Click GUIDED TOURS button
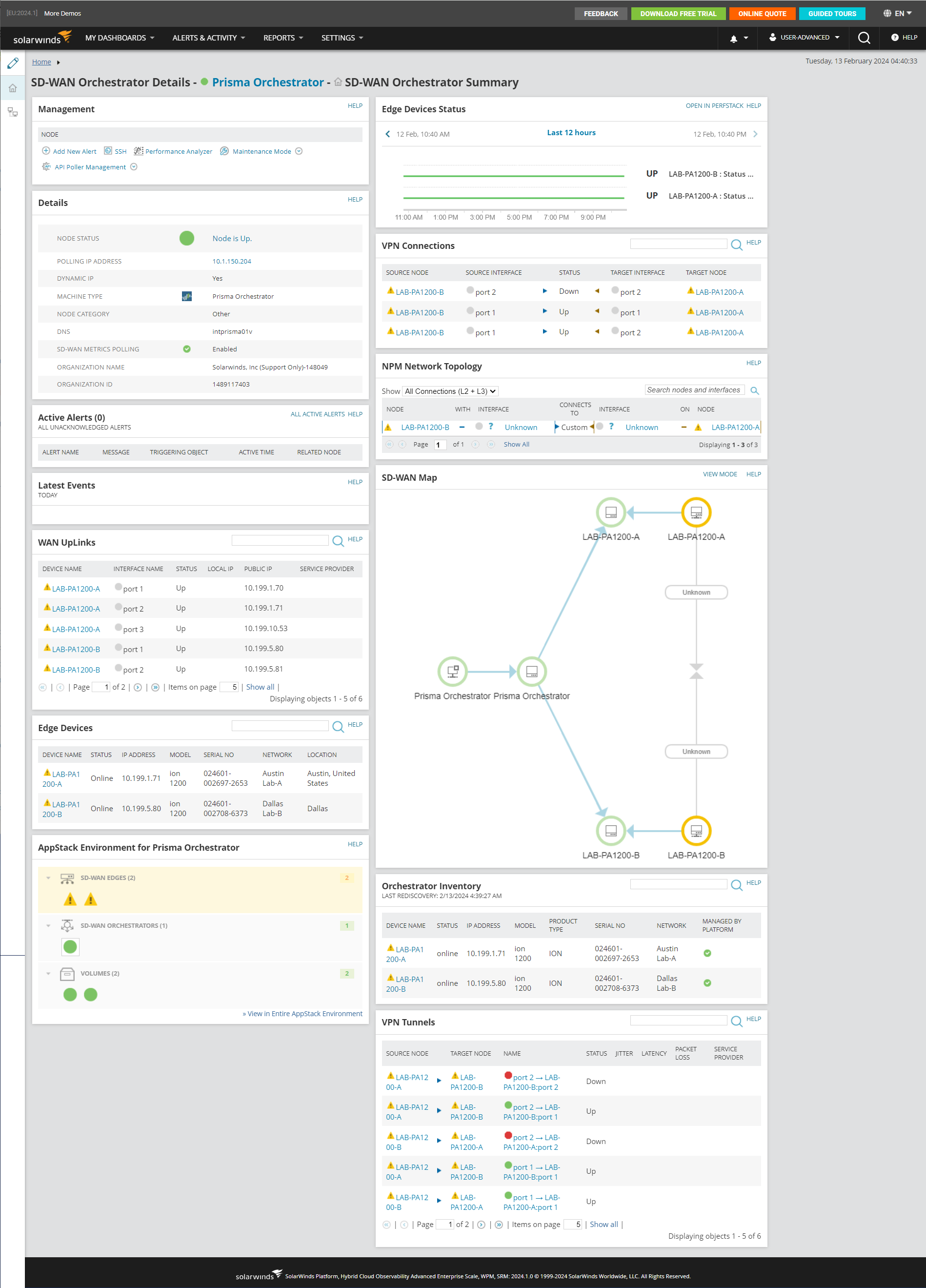This screenshot has width=926, height=1288. (x=832, y=14)
